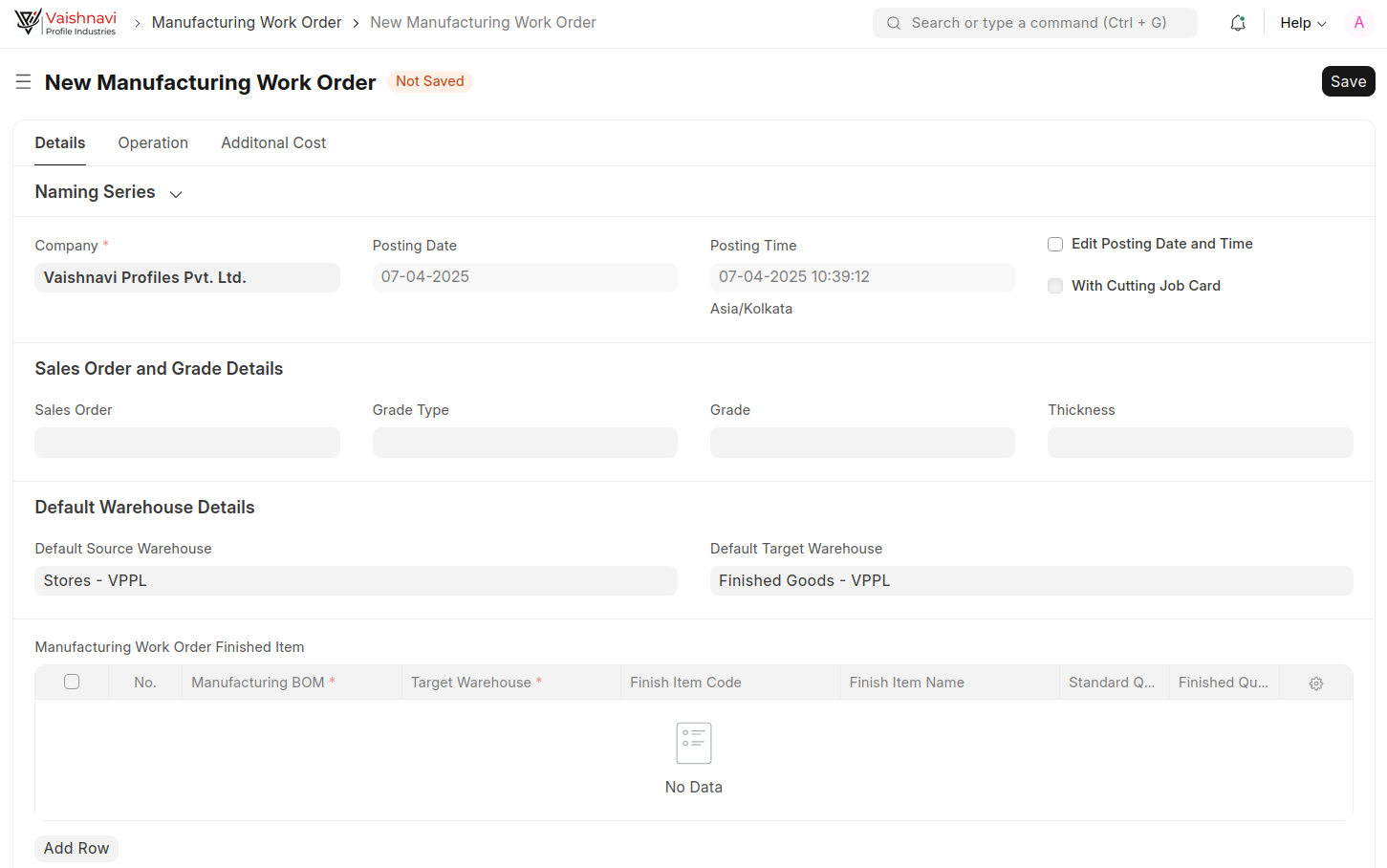Click the Posting Time field
This screenshot has width=1387, height=868.
pos(862,277)
